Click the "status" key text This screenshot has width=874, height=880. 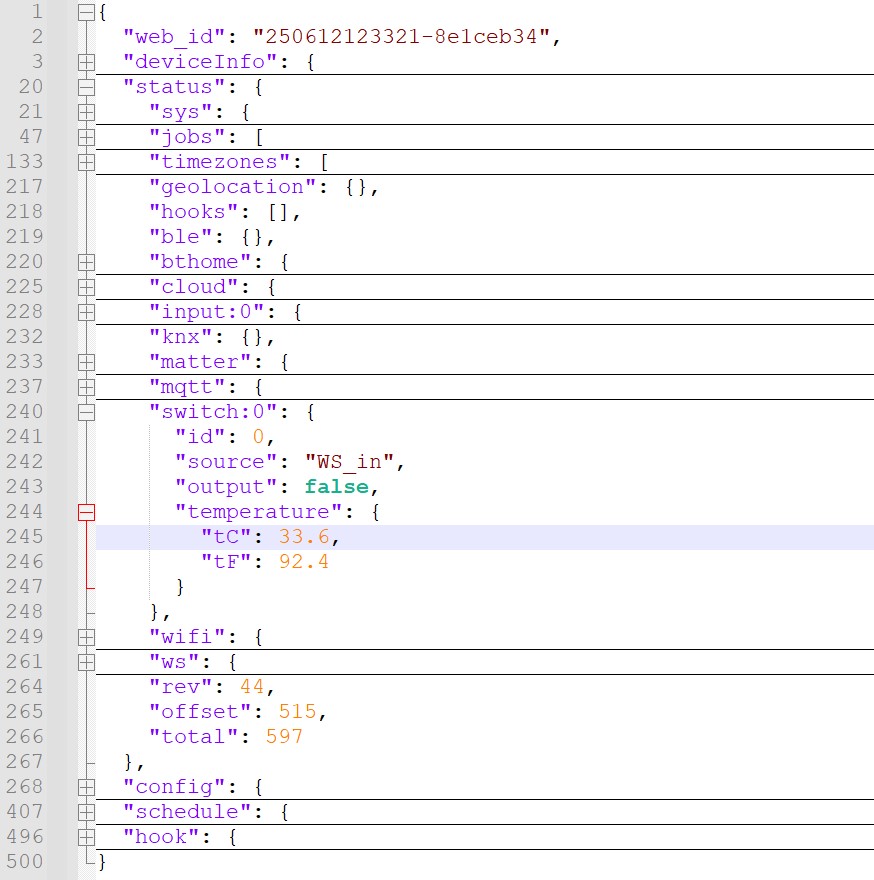[x=174, y=87]
